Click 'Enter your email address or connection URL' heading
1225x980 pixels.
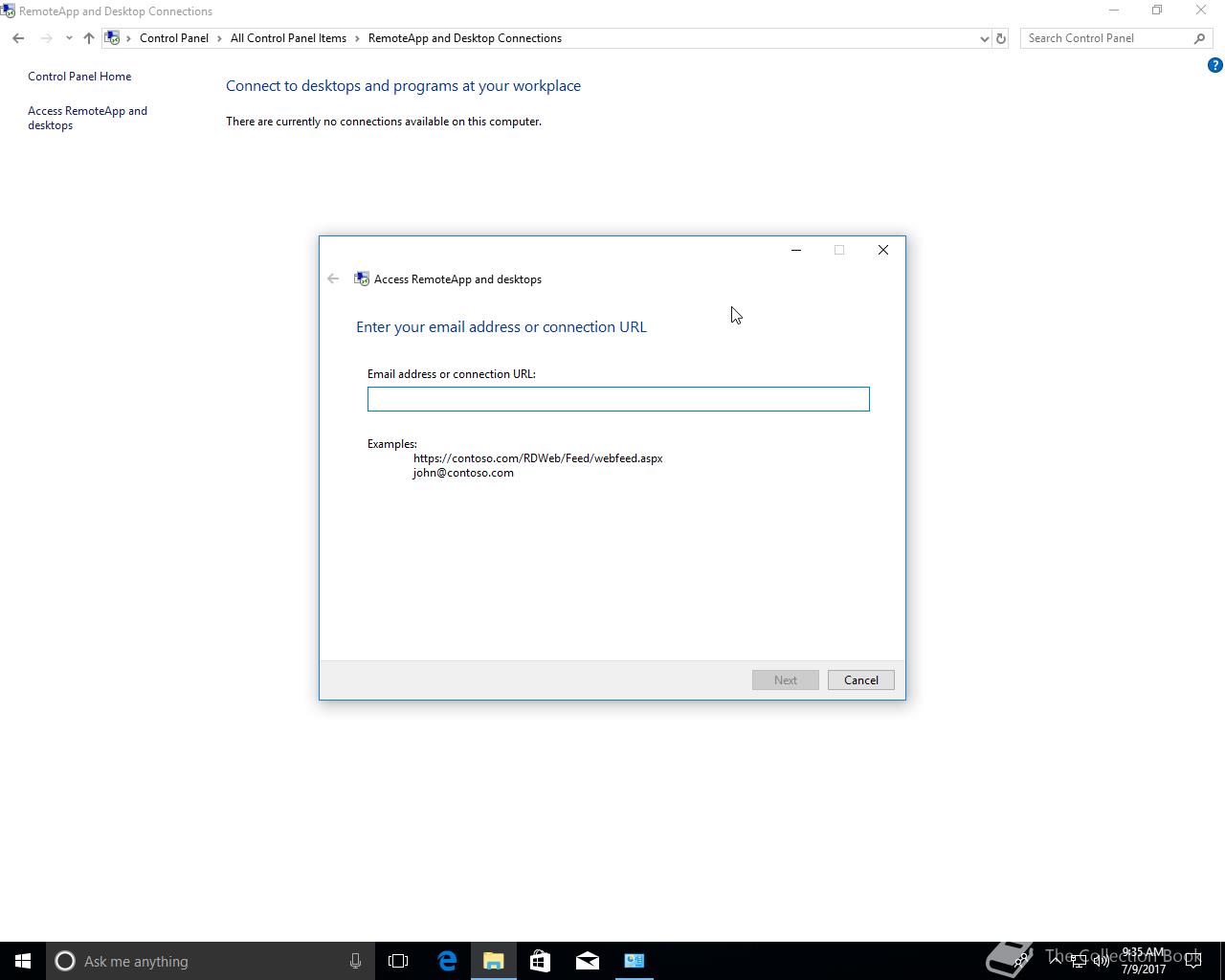click(x=501, y=327)
